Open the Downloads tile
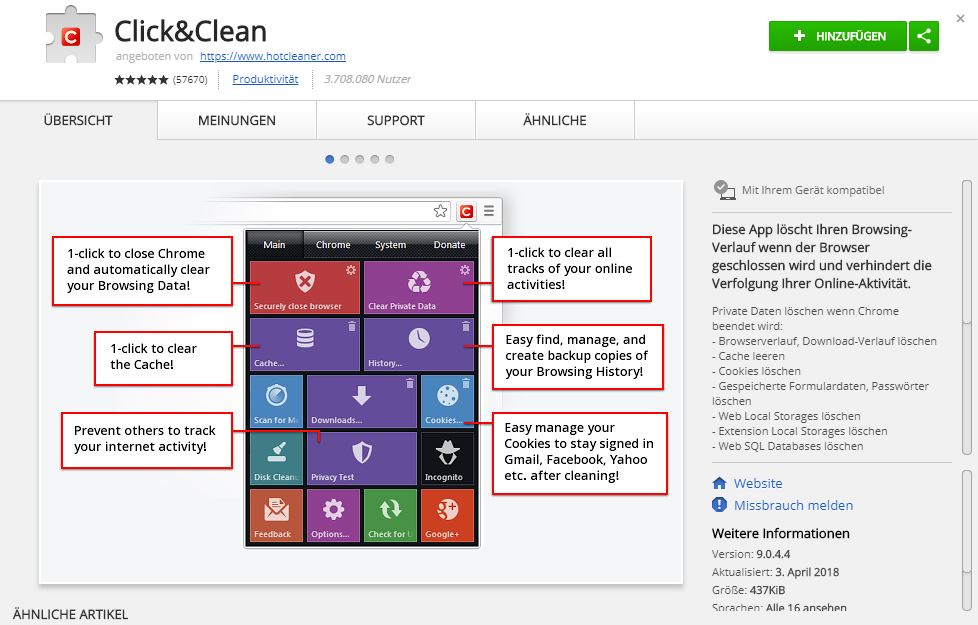Screen dimensions: 978x625 [x=362, y=401]
